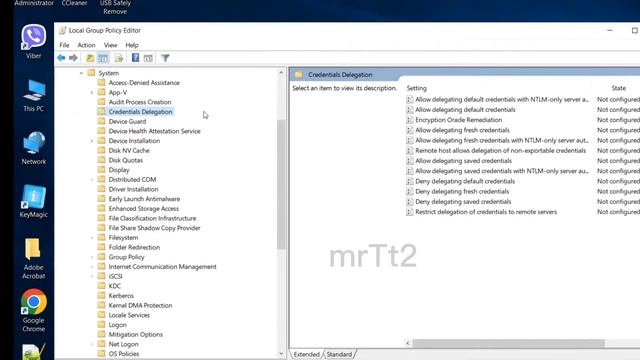Screen dimensions: 640x360
Task: Click the Export List toolbar icon
Action: point(119,58)
